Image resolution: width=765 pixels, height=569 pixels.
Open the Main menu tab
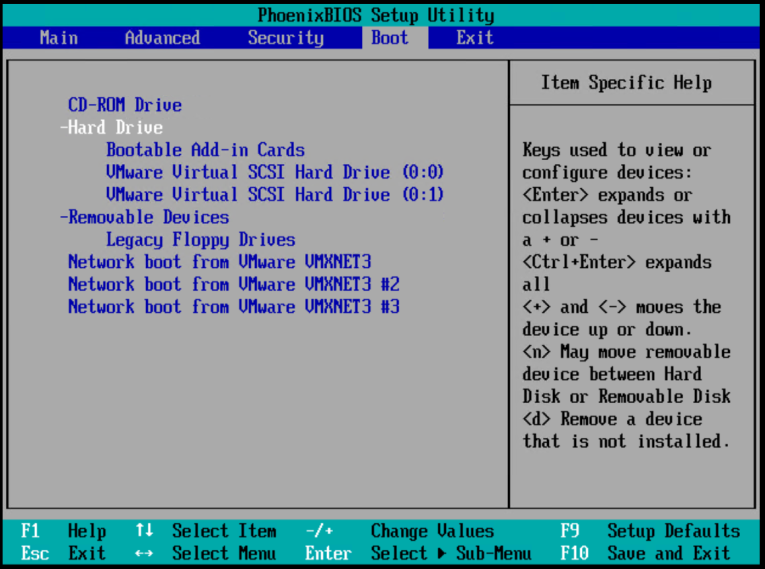[x=59, y=38]
